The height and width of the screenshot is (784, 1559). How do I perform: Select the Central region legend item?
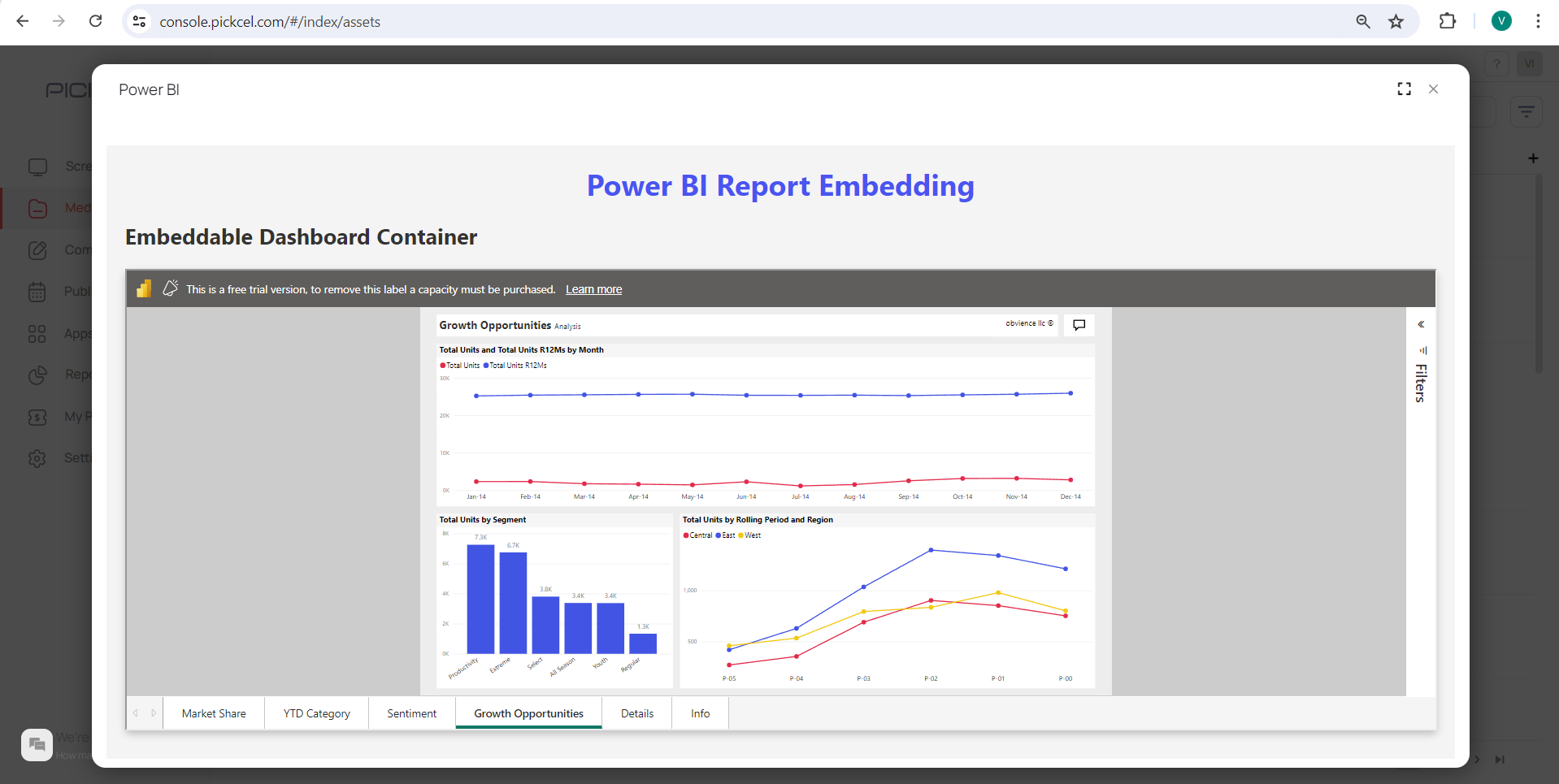tap(698, 535)
